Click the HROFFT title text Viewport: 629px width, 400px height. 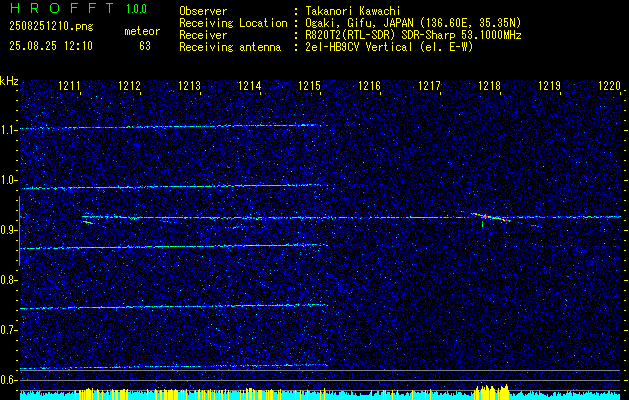click(61, 8)
